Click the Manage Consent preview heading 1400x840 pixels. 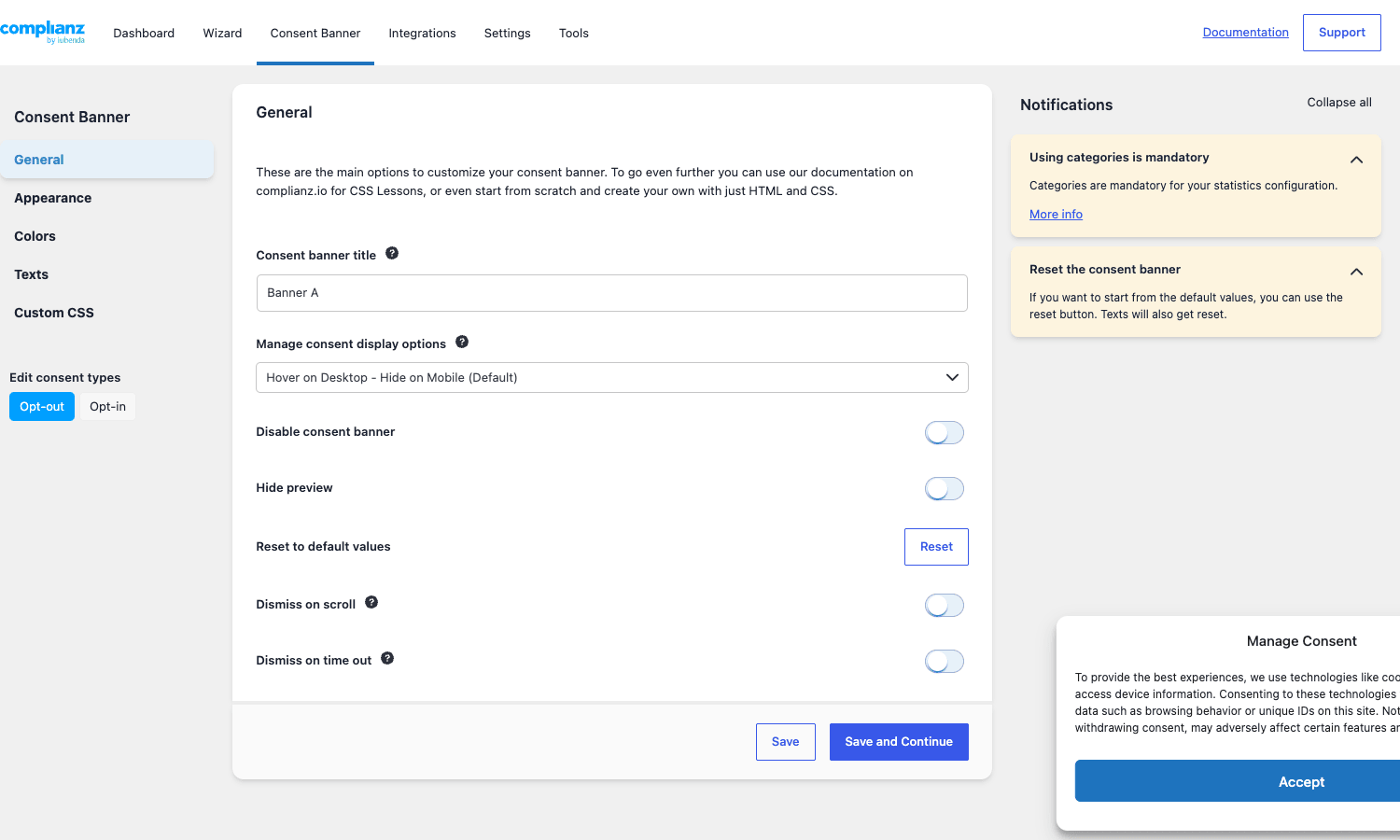pos(1301,641)
